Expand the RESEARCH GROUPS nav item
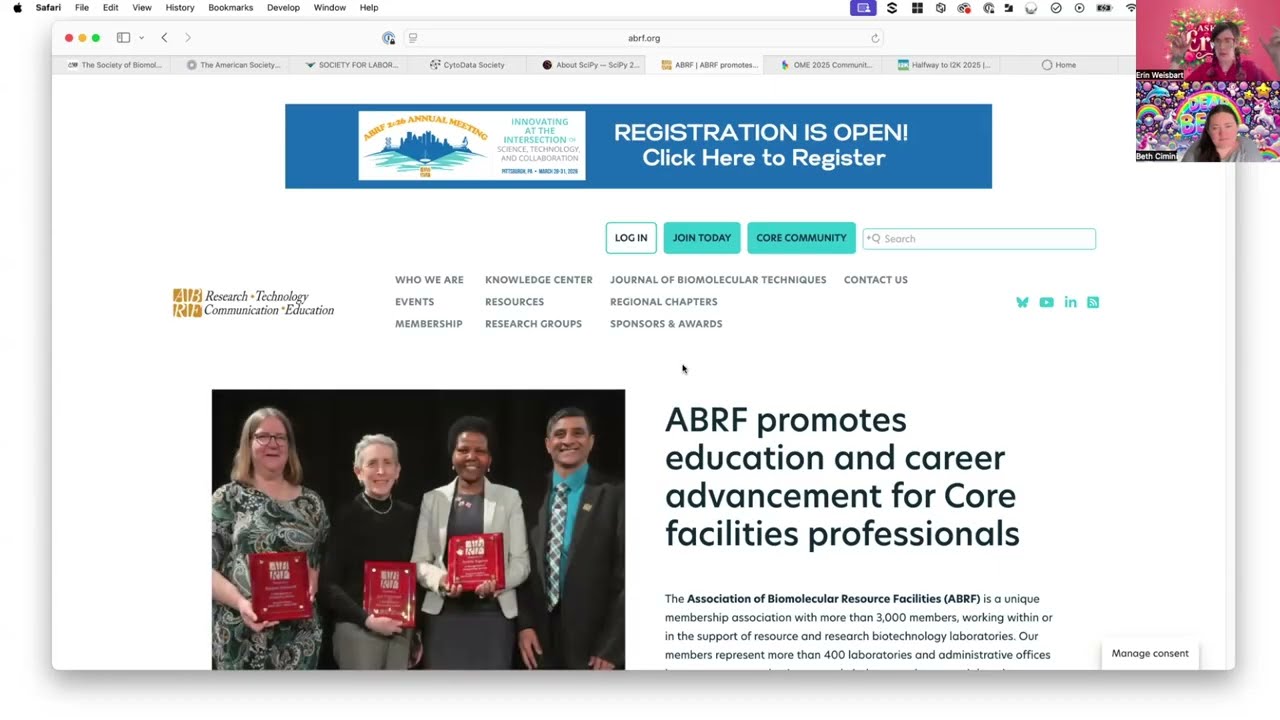 pos(533,324)
